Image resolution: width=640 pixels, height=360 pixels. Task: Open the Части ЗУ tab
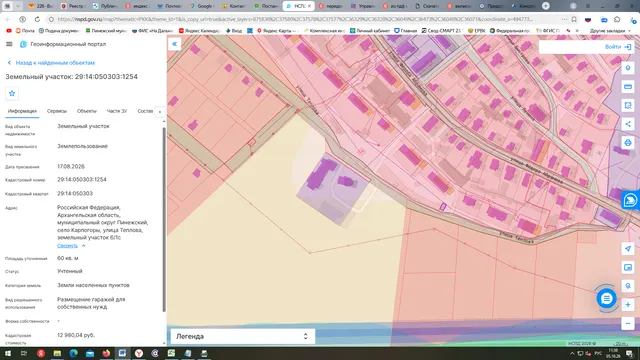(x=117, y=111)
